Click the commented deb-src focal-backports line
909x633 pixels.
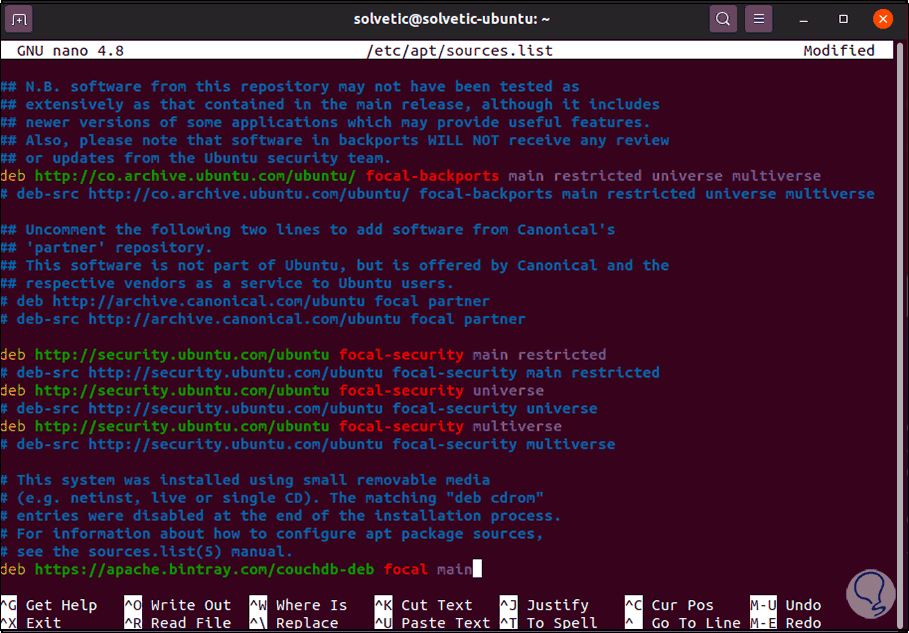[438, 194]
